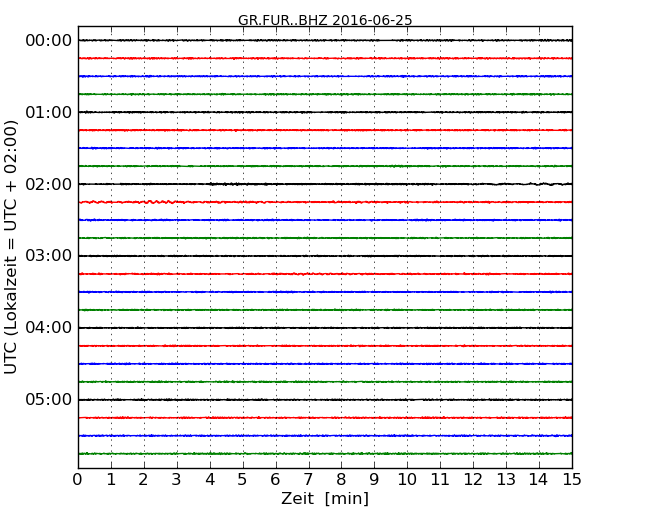Click the 01:00 time label
The image size is (650, 520).
tap(49, 112)
